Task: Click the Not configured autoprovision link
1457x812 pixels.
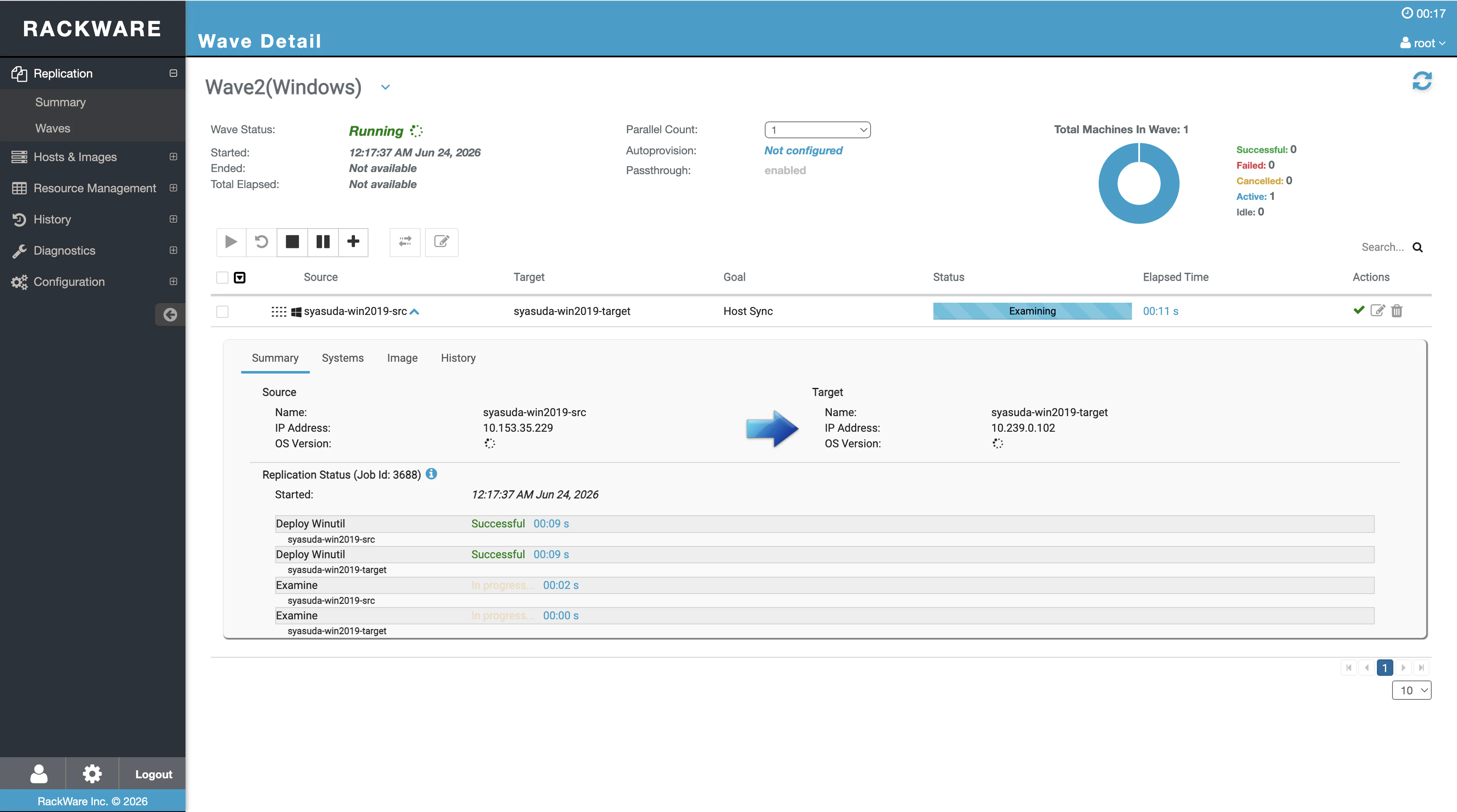Action: pos(803,151)
